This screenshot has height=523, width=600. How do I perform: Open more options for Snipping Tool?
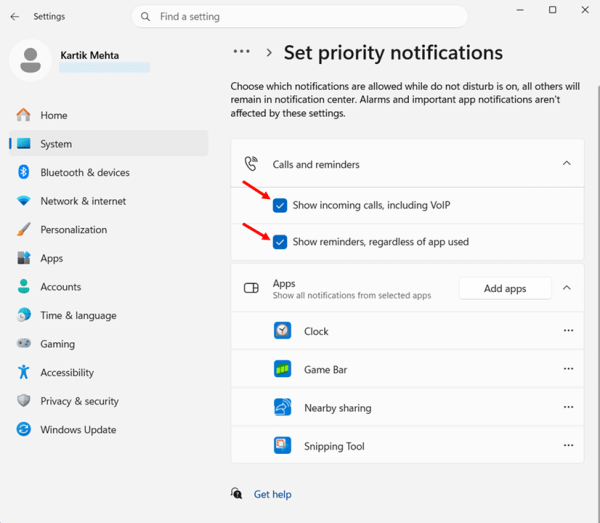(x=568, y=445)
